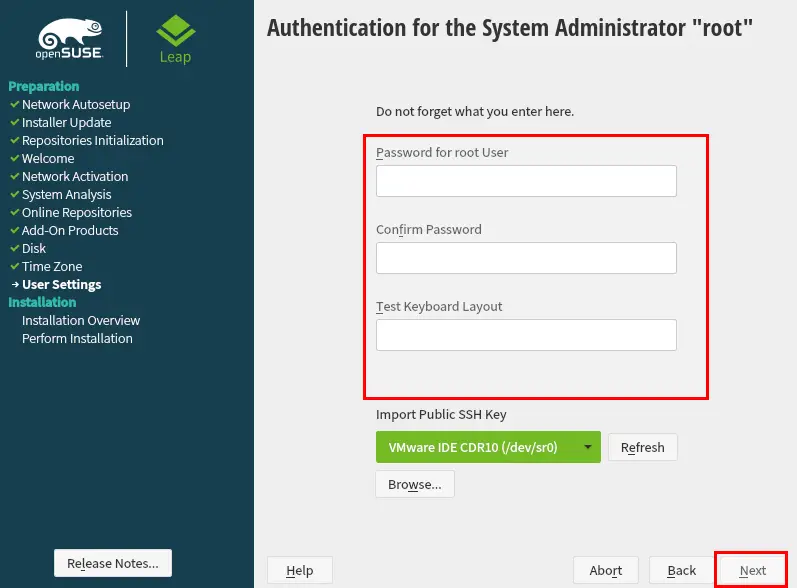Click the openSUSE chameleon logo
The height and width of the screenshot is (588, 797).
tap(70, 39)
